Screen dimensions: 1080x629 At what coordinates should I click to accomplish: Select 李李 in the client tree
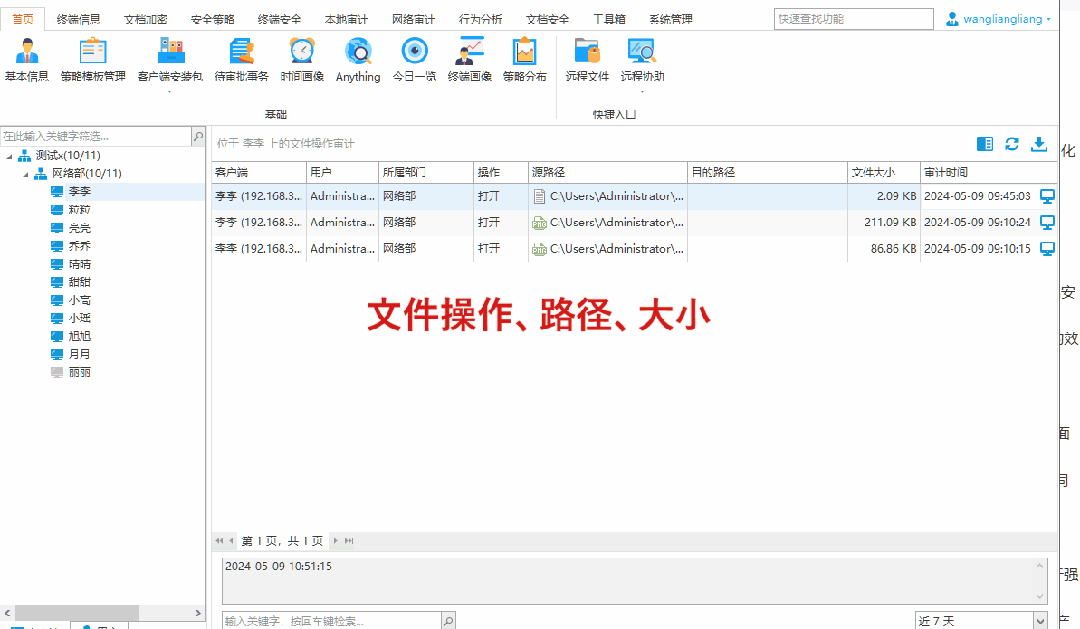tap(79, 192)
